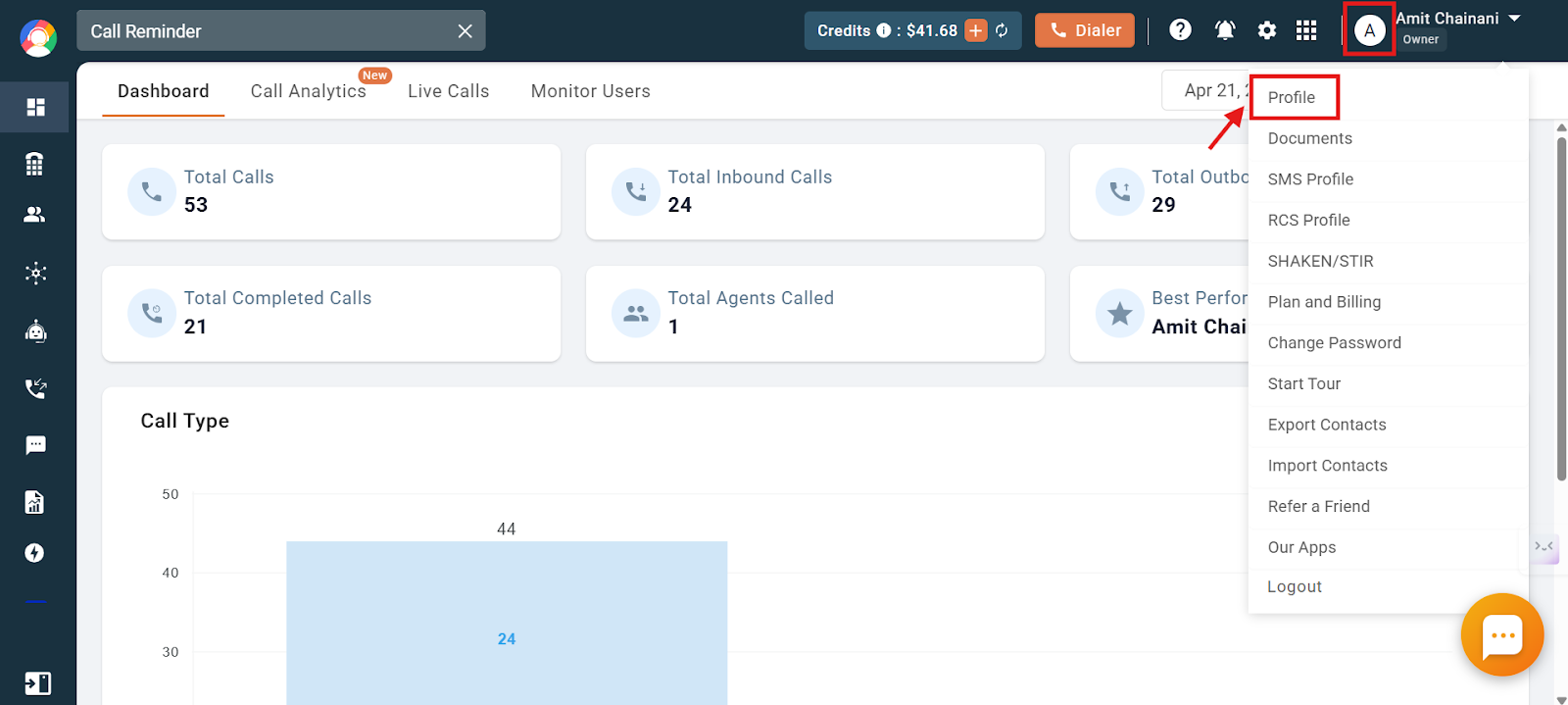
Task: Click the Total Inbound Calls icon
Action: (636, 191)
